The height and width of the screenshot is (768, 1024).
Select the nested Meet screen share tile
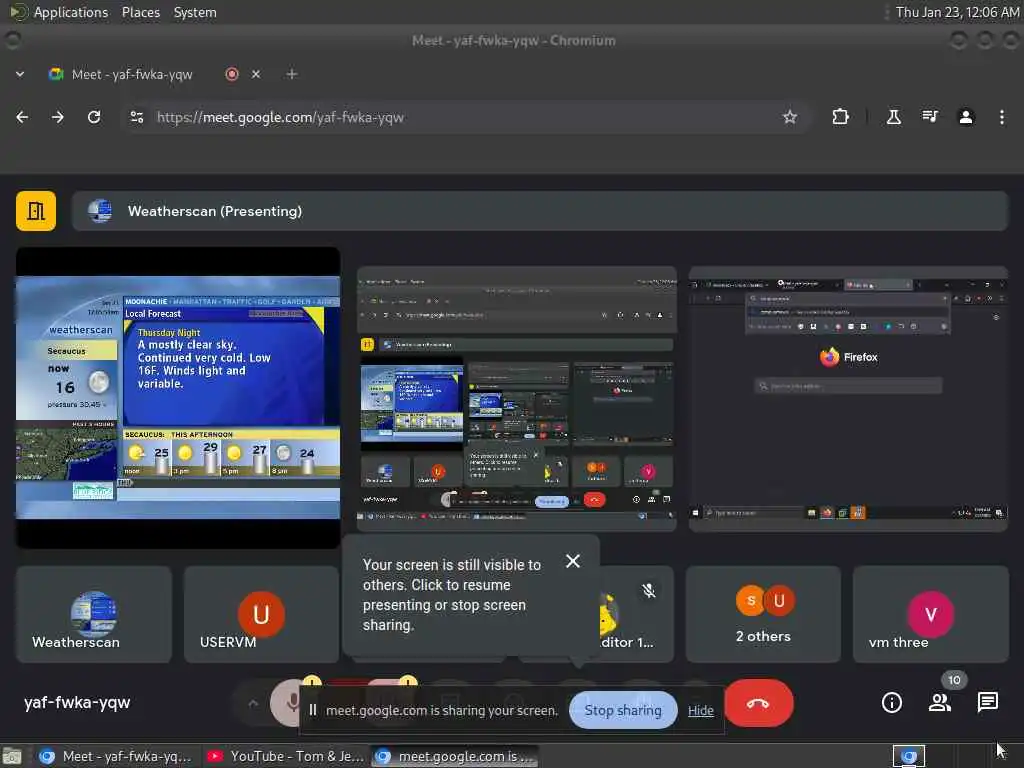517,398
